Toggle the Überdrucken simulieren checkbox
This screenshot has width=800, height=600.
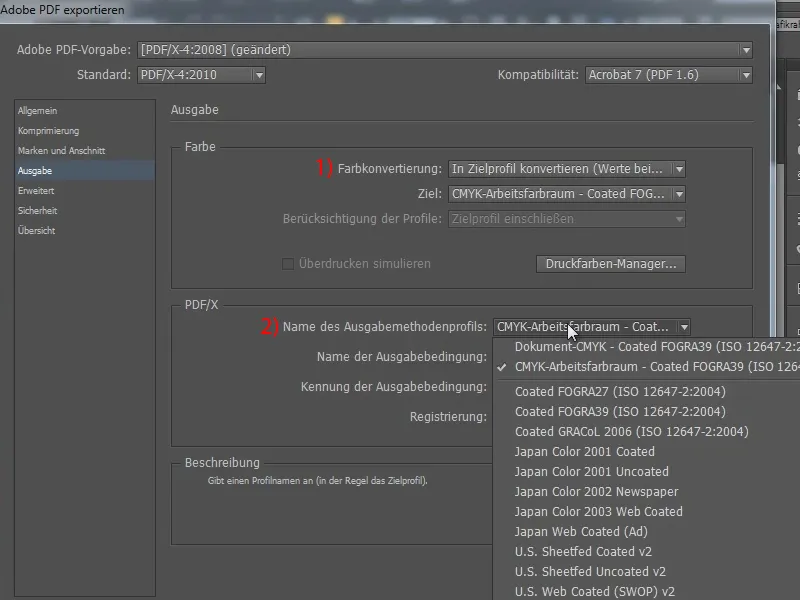click(x=288, y=264)
